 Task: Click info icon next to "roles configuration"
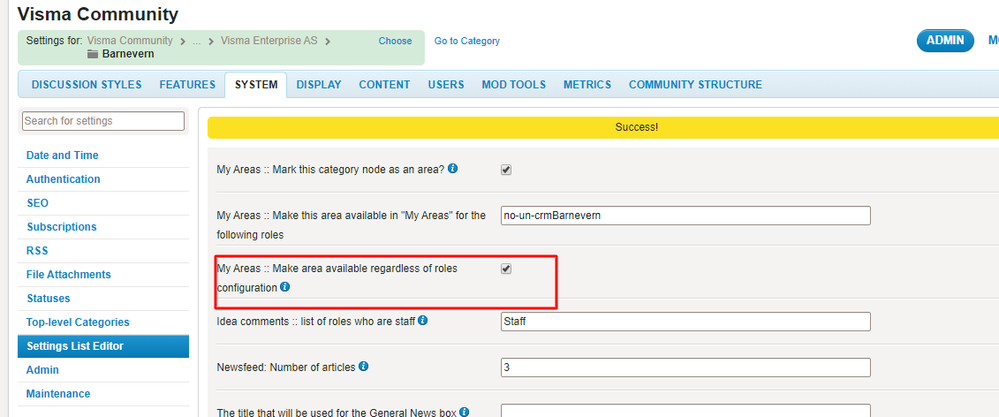click(x=285, y=287)
